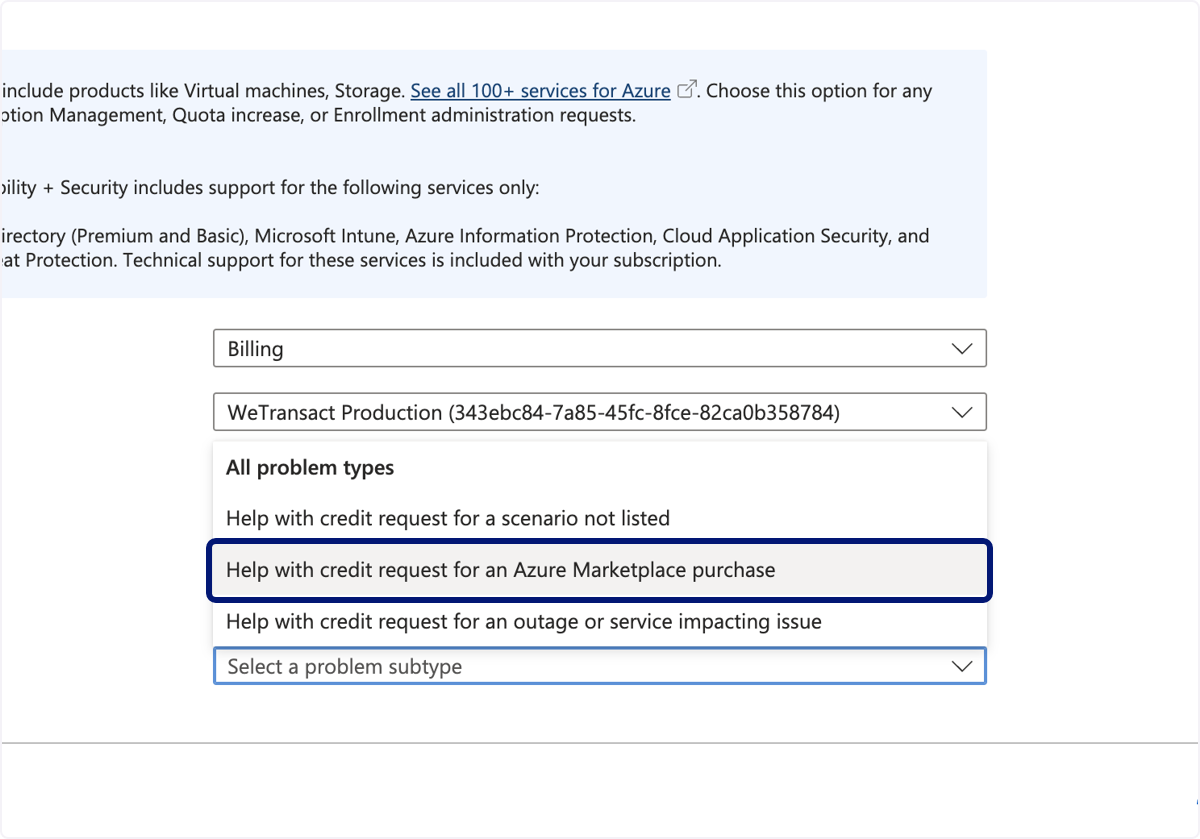Open the "Select a problem subtype" dropdown
The image size is (1200, 839).
click(600, 666)
